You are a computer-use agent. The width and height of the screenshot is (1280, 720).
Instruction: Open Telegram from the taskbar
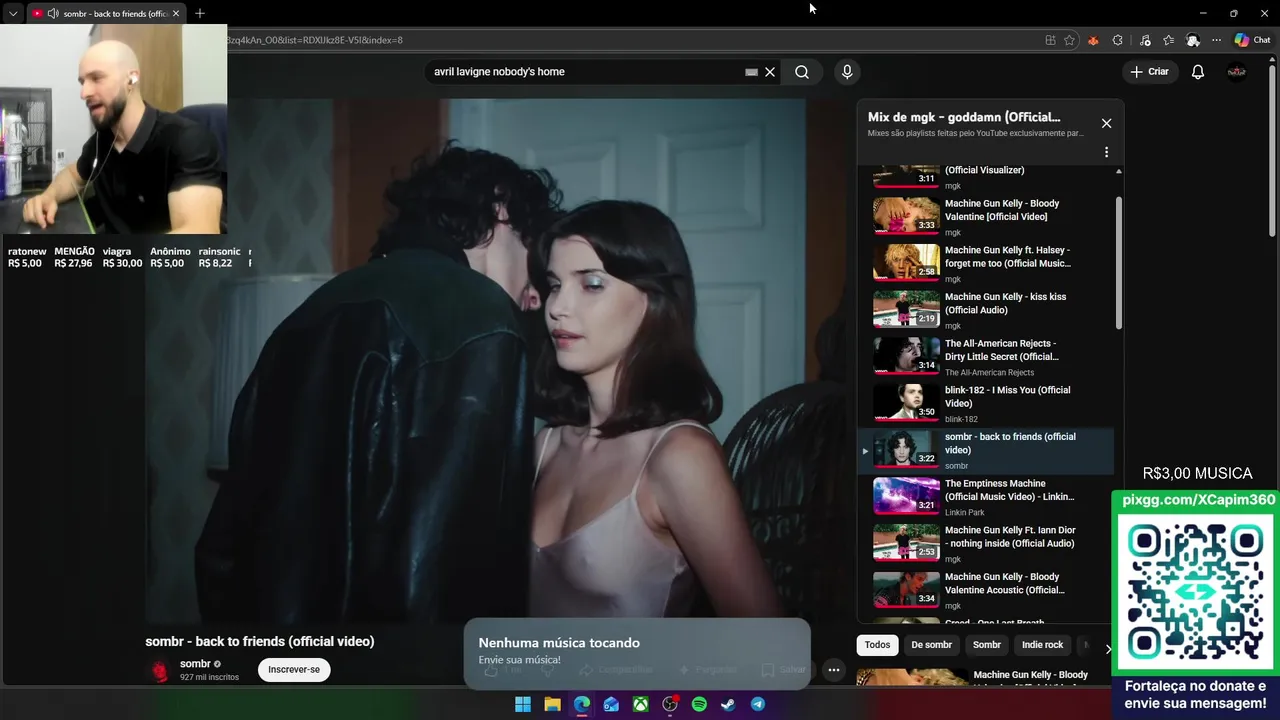click(x=757, y=704)
